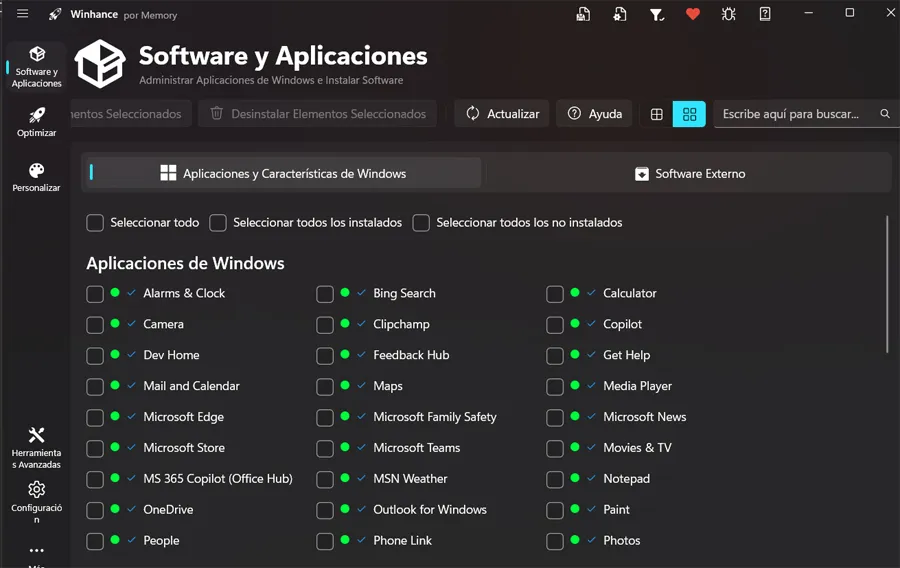
Task: Tick the Movies & TV checkbox
Action: (554, 449)
